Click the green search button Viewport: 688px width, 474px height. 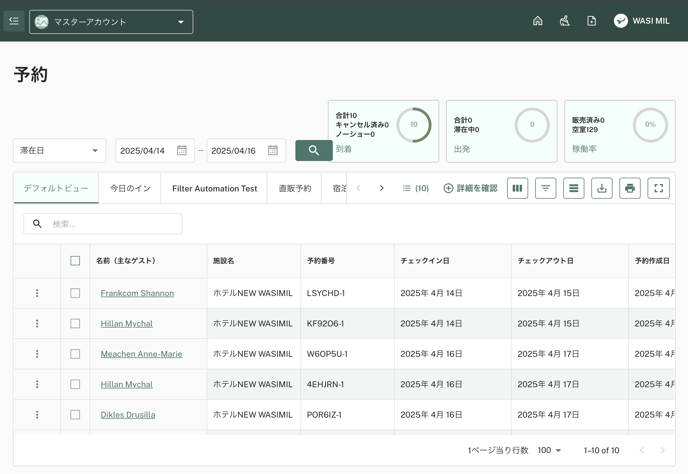tap(314, 150)
